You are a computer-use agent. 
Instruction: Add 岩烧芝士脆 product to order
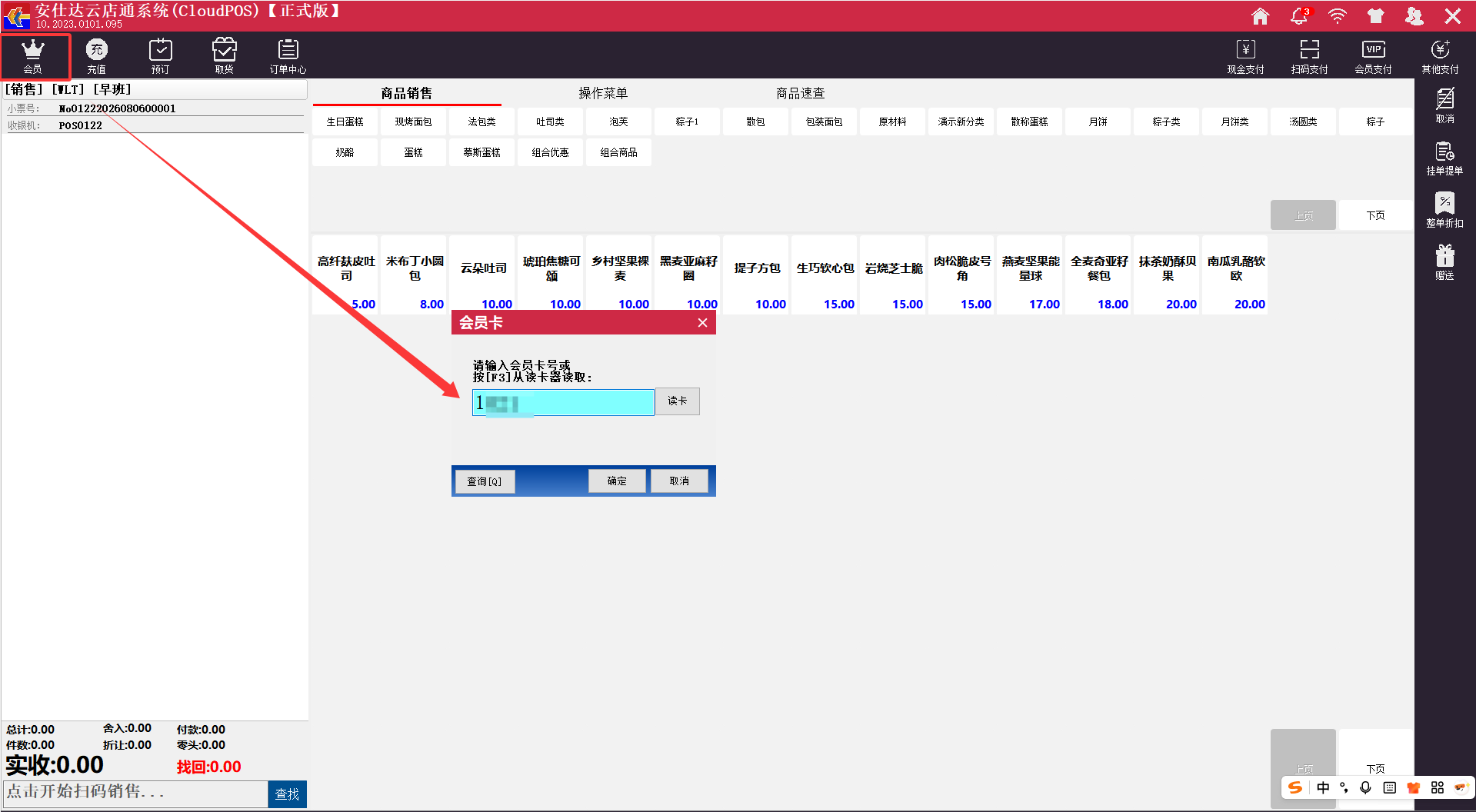tap(893, 275)
